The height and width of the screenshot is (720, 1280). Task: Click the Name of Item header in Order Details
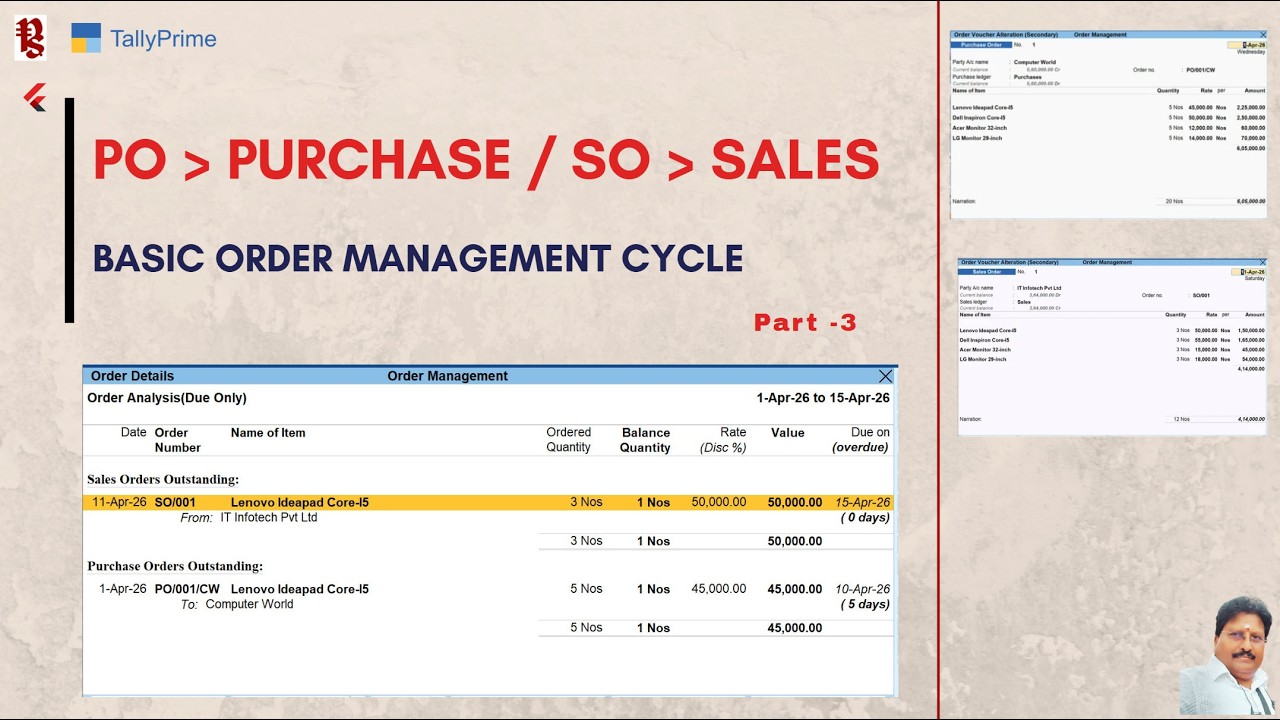(x=268, y=433)
